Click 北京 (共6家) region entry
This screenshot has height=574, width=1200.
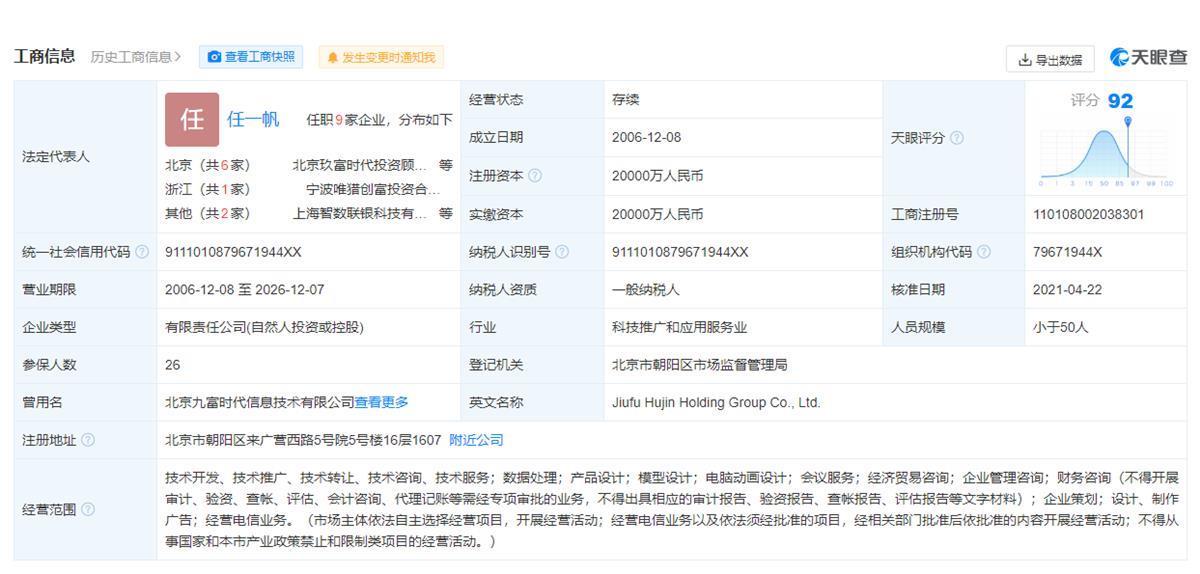point(207,165)
